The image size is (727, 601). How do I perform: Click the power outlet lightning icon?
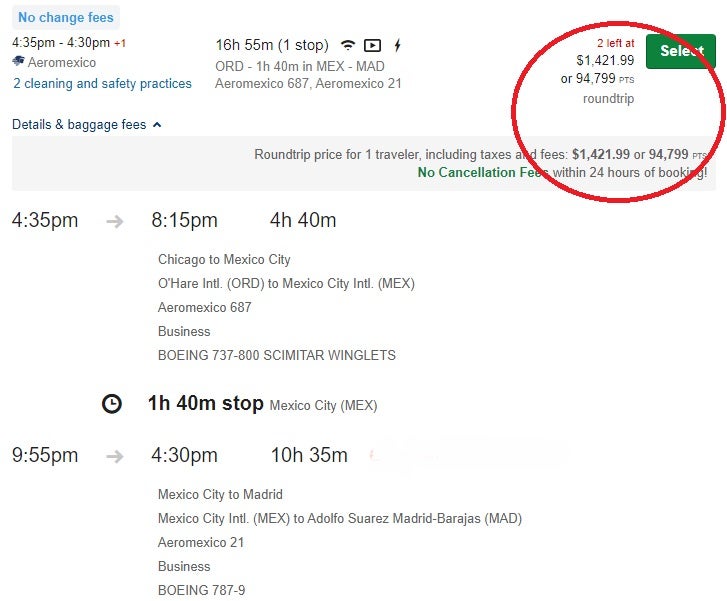(397, 45)
